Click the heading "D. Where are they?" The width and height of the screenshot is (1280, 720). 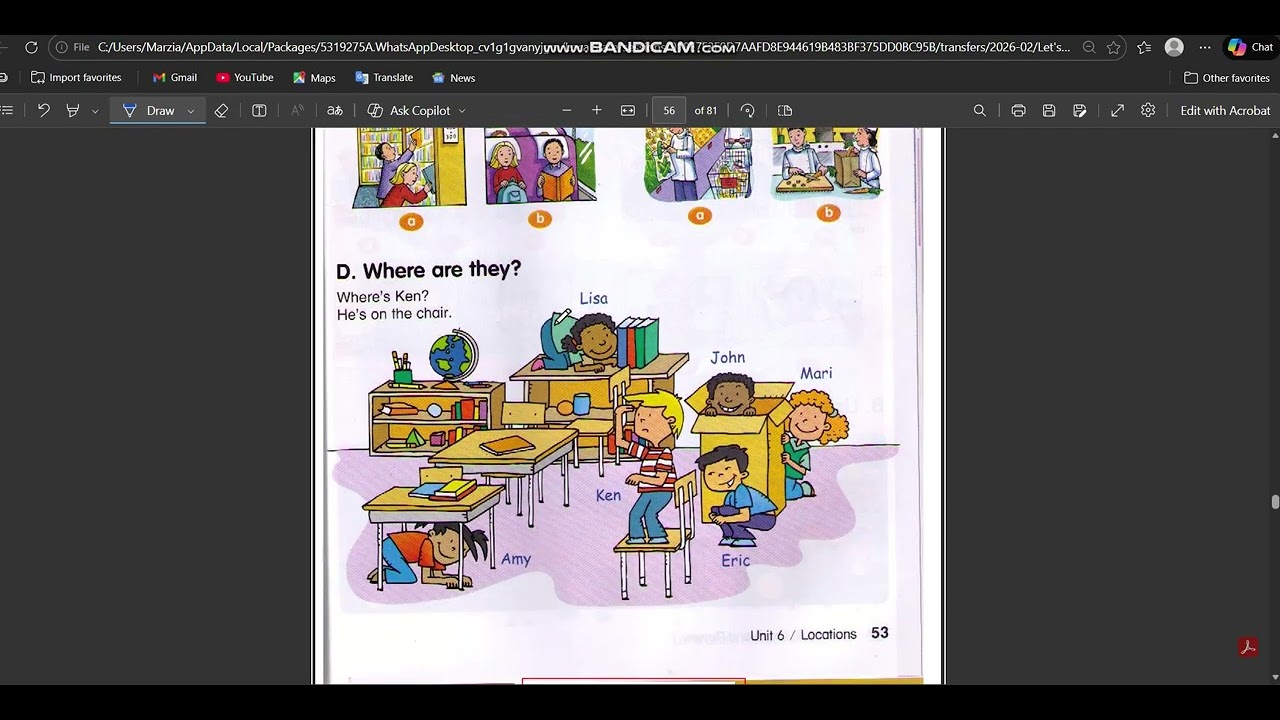point(429,270)
